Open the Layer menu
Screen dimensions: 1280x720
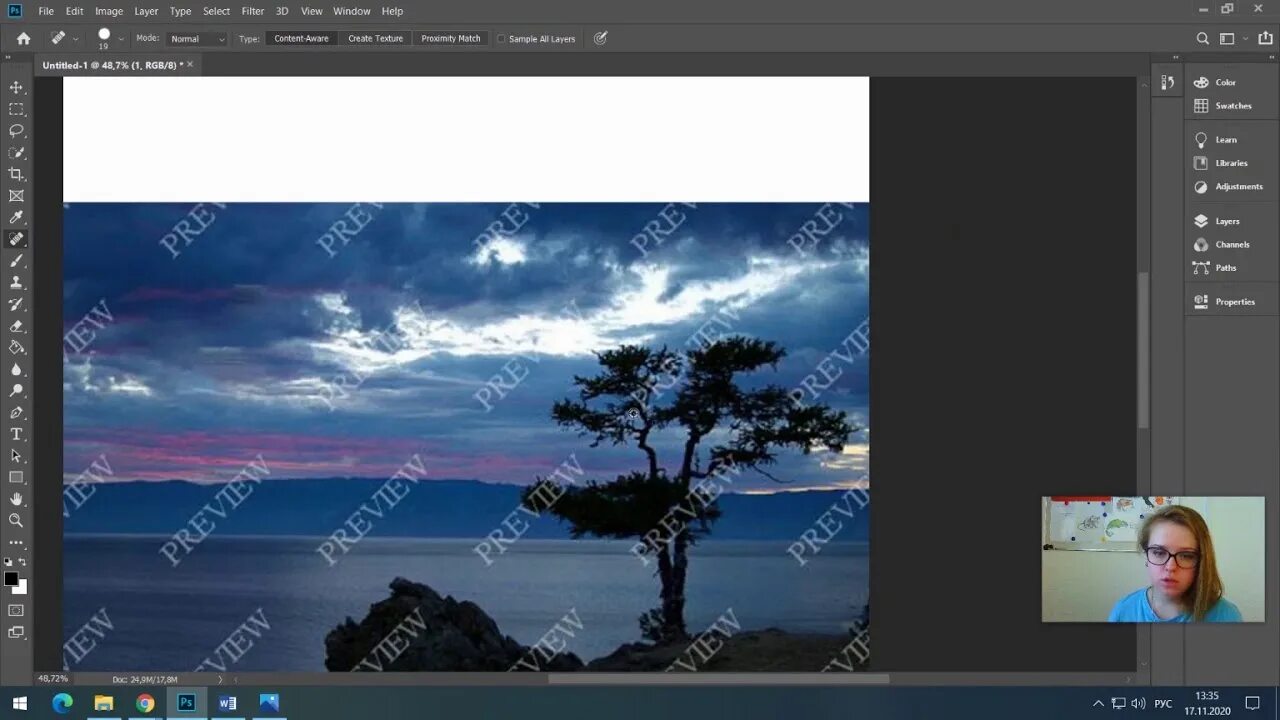(146, 11)
